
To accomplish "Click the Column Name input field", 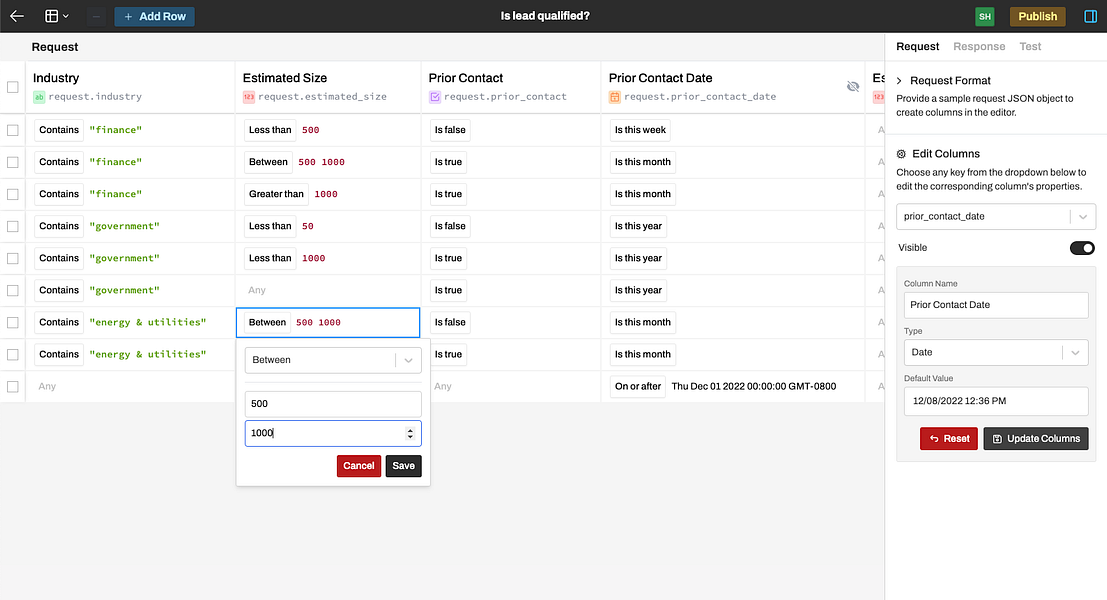I will (x=995, y=305).
